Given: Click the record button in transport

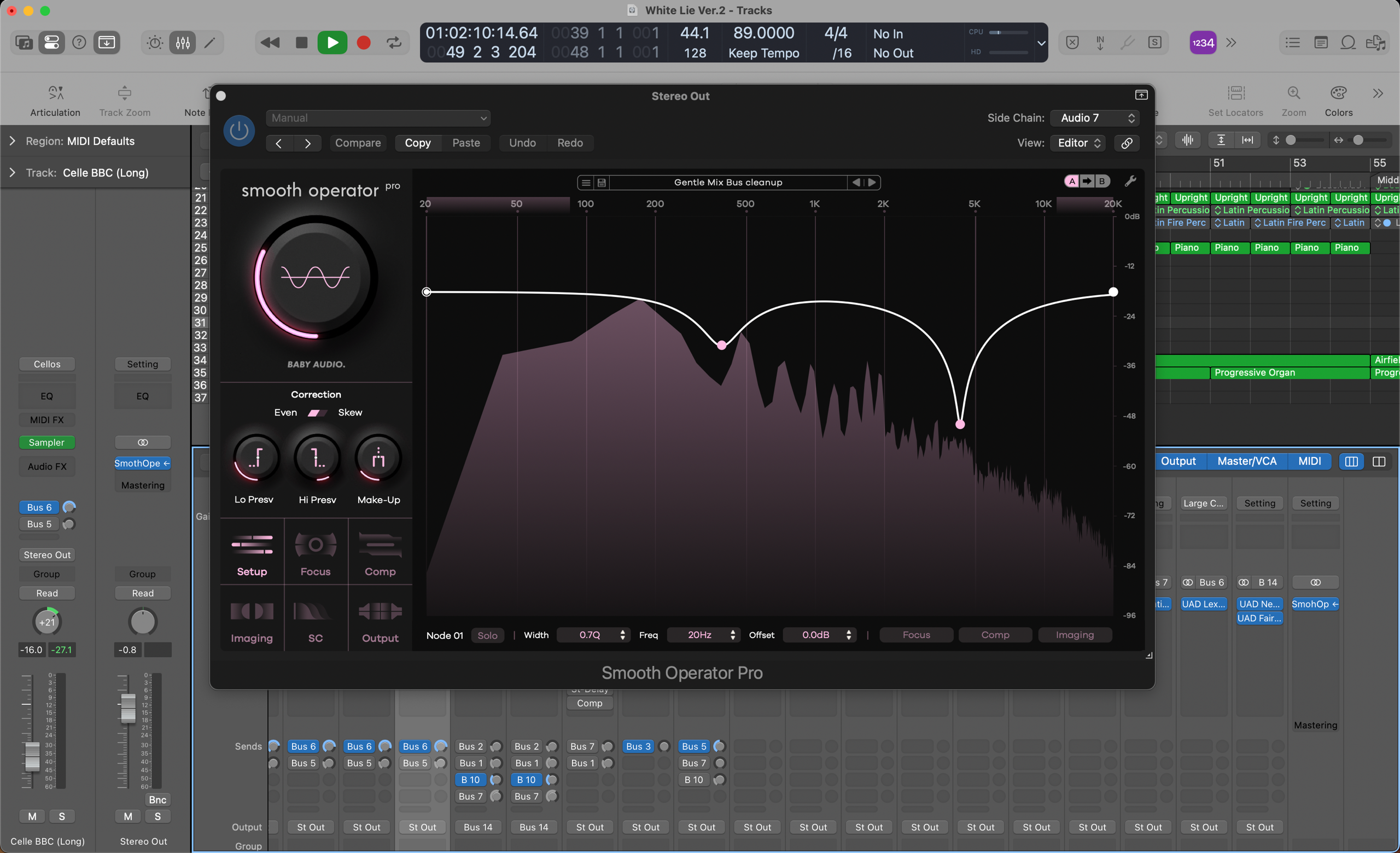Looking at the screenshot, I should click(364, 43).
